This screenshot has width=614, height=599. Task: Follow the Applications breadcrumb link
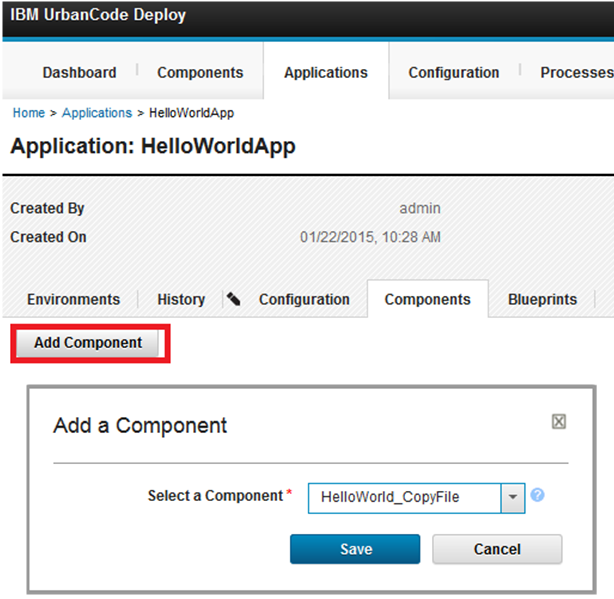tap(97, 113)
